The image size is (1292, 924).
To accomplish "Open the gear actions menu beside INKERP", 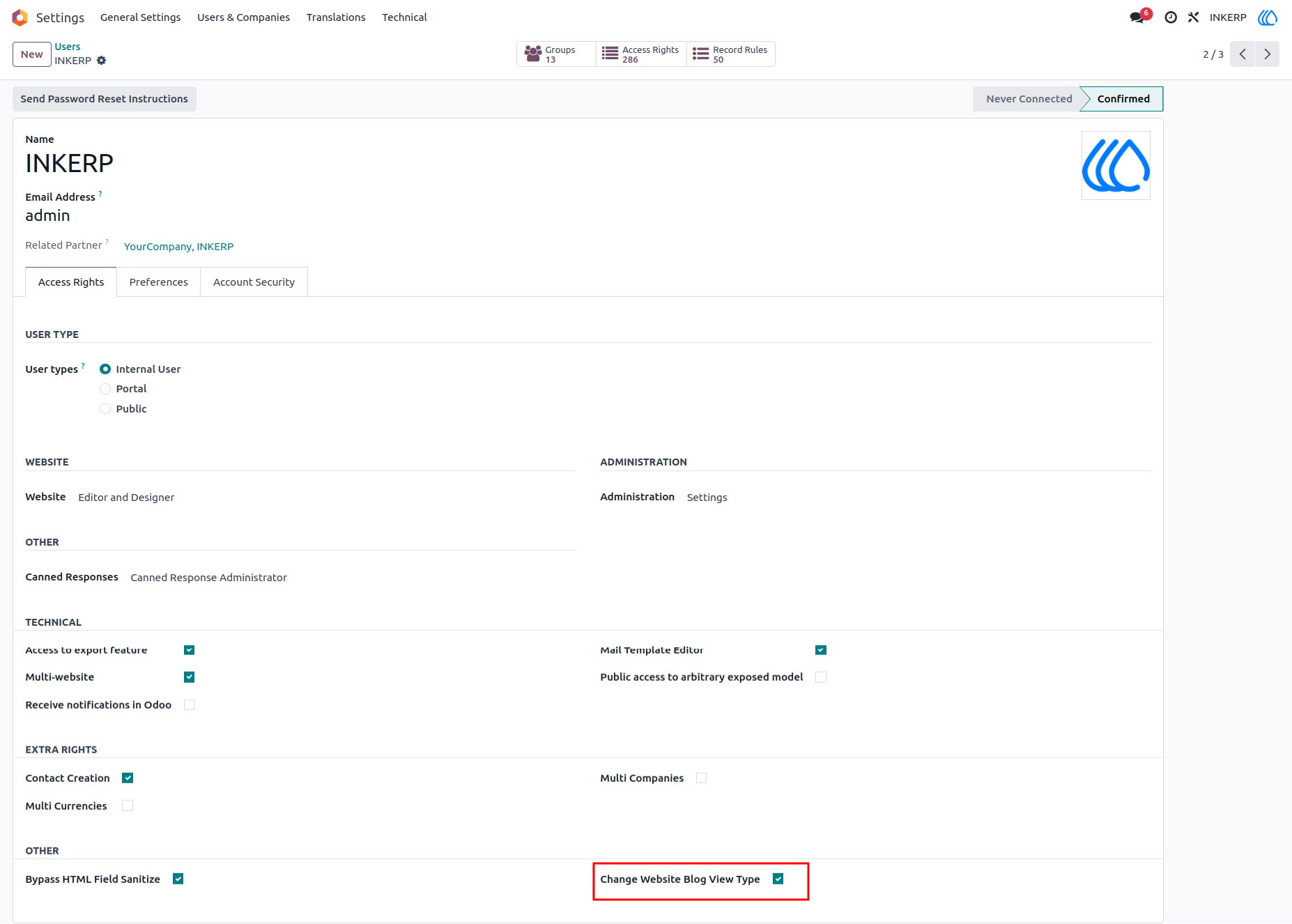I will click(x=102, y=61).
